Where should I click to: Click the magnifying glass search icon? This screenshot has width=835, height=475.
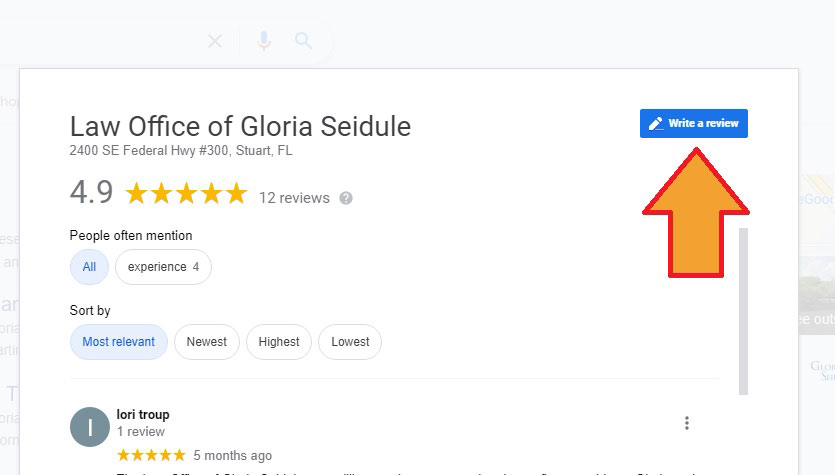[303, 40]
